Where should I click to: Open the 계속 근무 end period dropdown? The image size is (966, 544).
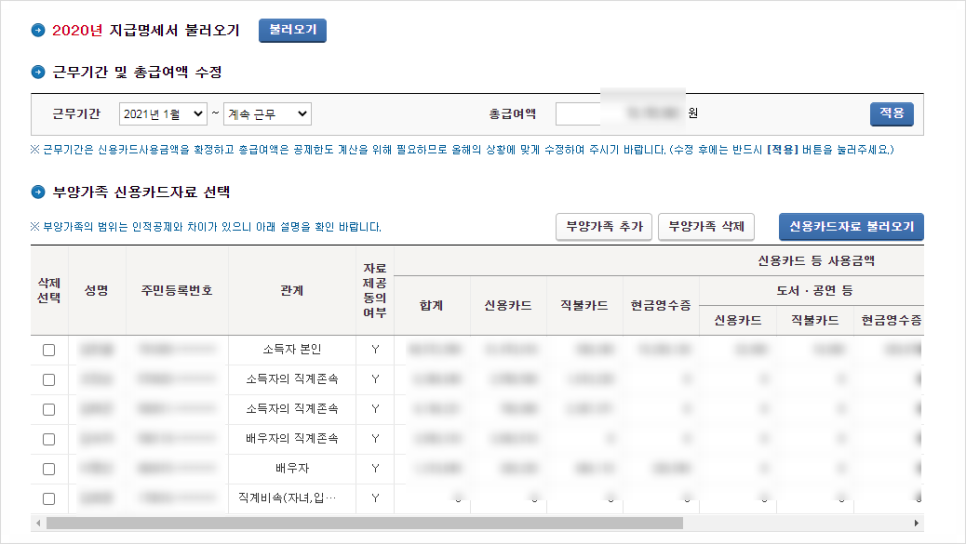pyautogui.click(x=267, y=114)
